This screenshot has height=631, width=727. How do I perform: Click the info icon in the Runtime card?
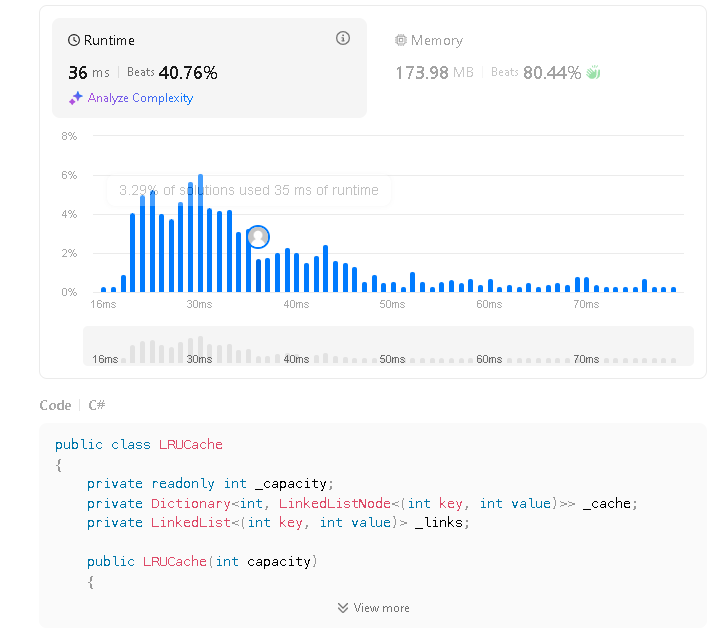[x=343, y=39]
